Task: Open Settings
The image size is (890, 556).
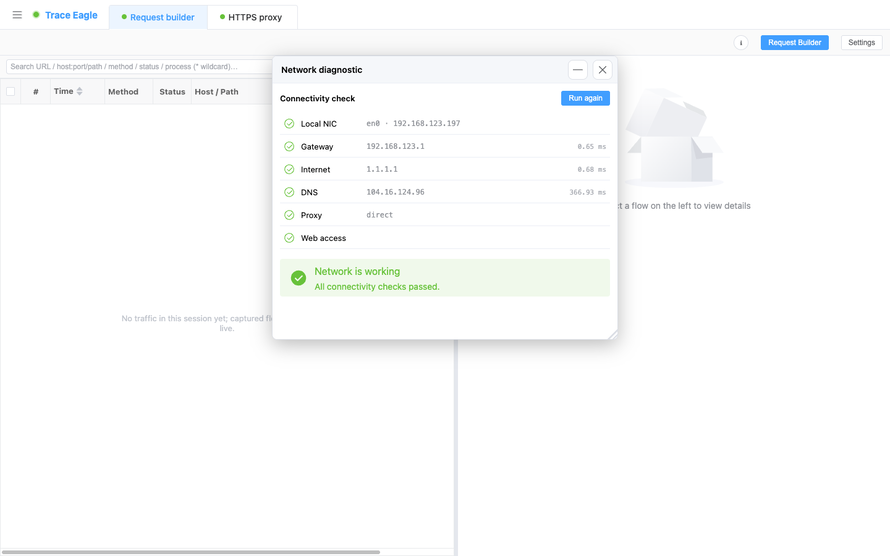Action: 862,43
